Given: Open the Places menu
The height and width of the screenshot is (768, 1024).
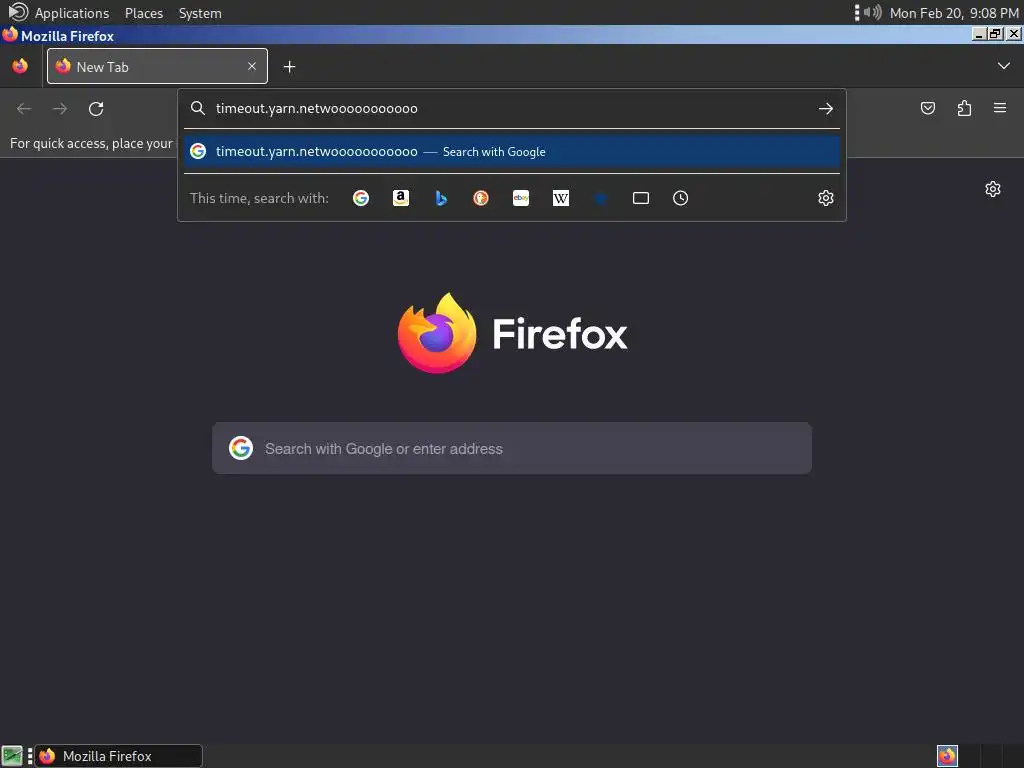Looking at the screenshot, I should tap(144, 13).
